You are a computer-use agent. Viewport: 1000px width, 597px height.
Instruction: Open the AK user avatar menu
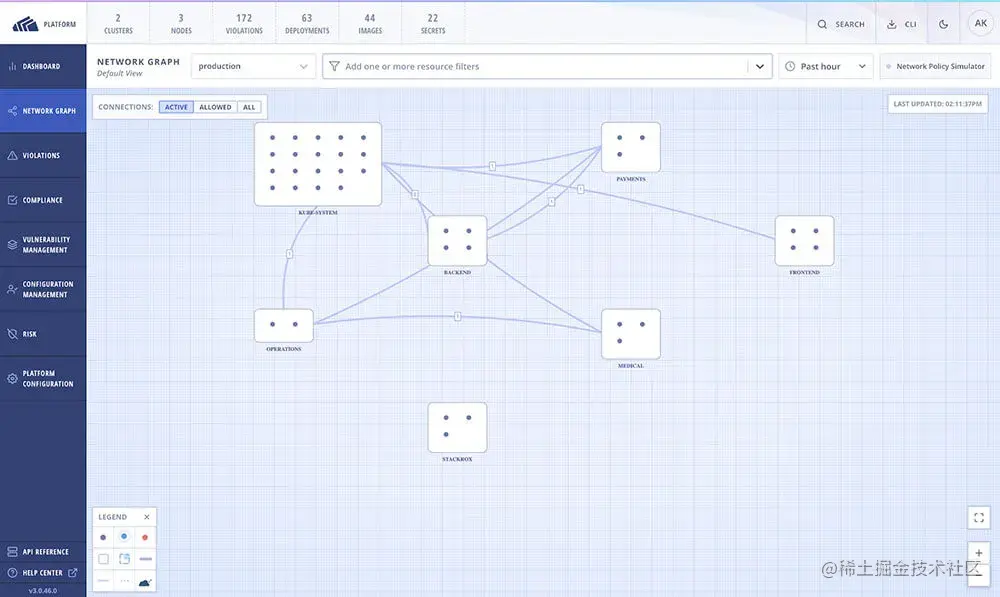click(x=980, y=23)
